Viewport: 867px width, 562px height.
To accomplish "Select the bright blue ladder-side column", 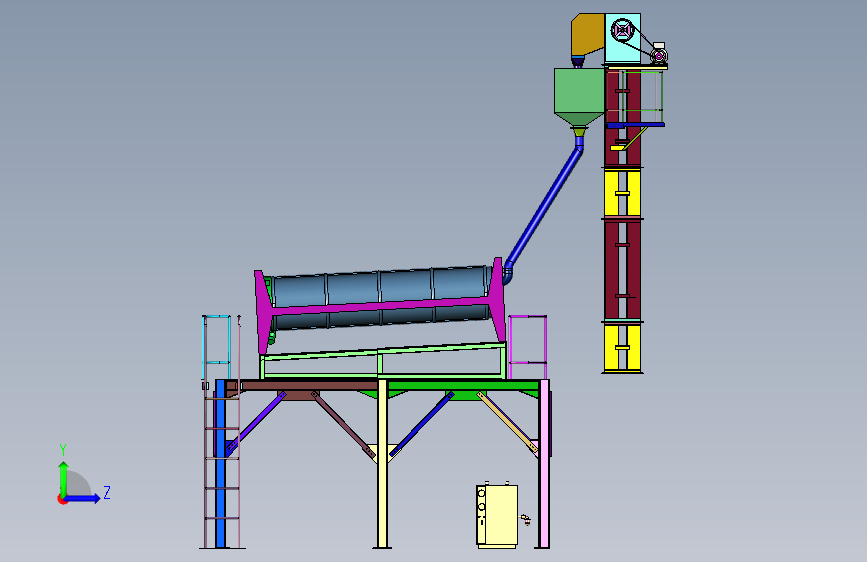I will pyautogui.click(x=221, y=464).
